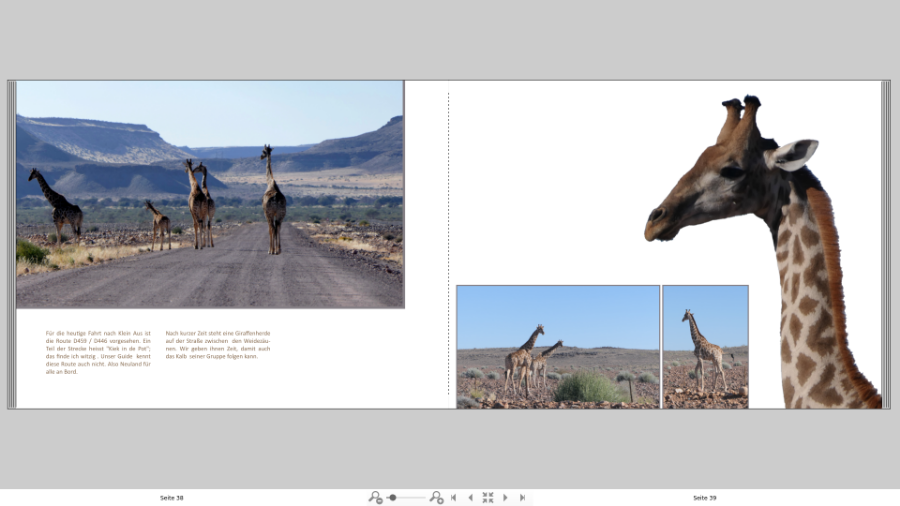Select the small single giraffe photo
Image resolution: width=900 pixels, height=506 pixels.
[x=705, y=346]
